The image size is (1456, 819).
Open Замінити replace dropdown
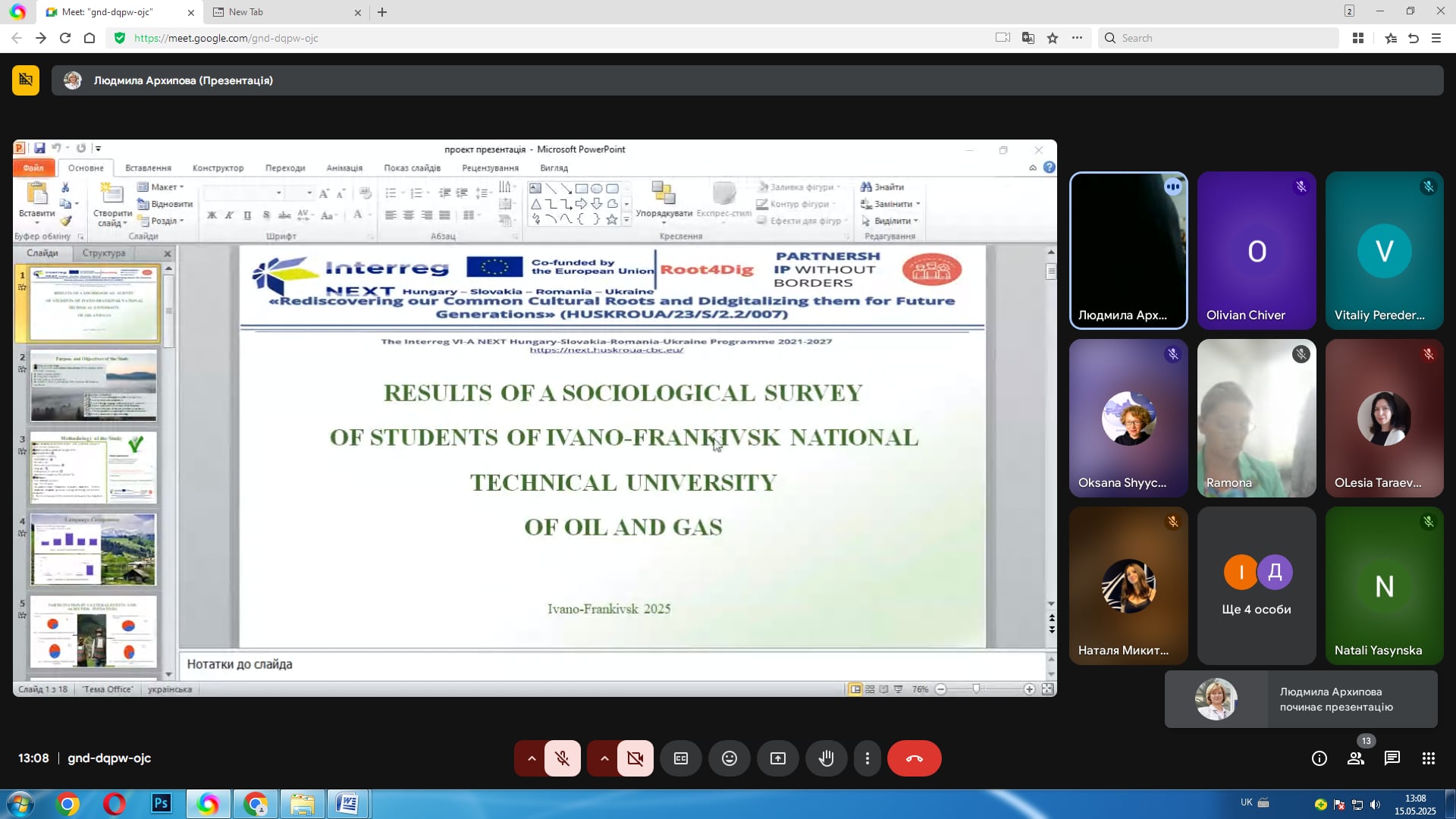coord(891,204)
